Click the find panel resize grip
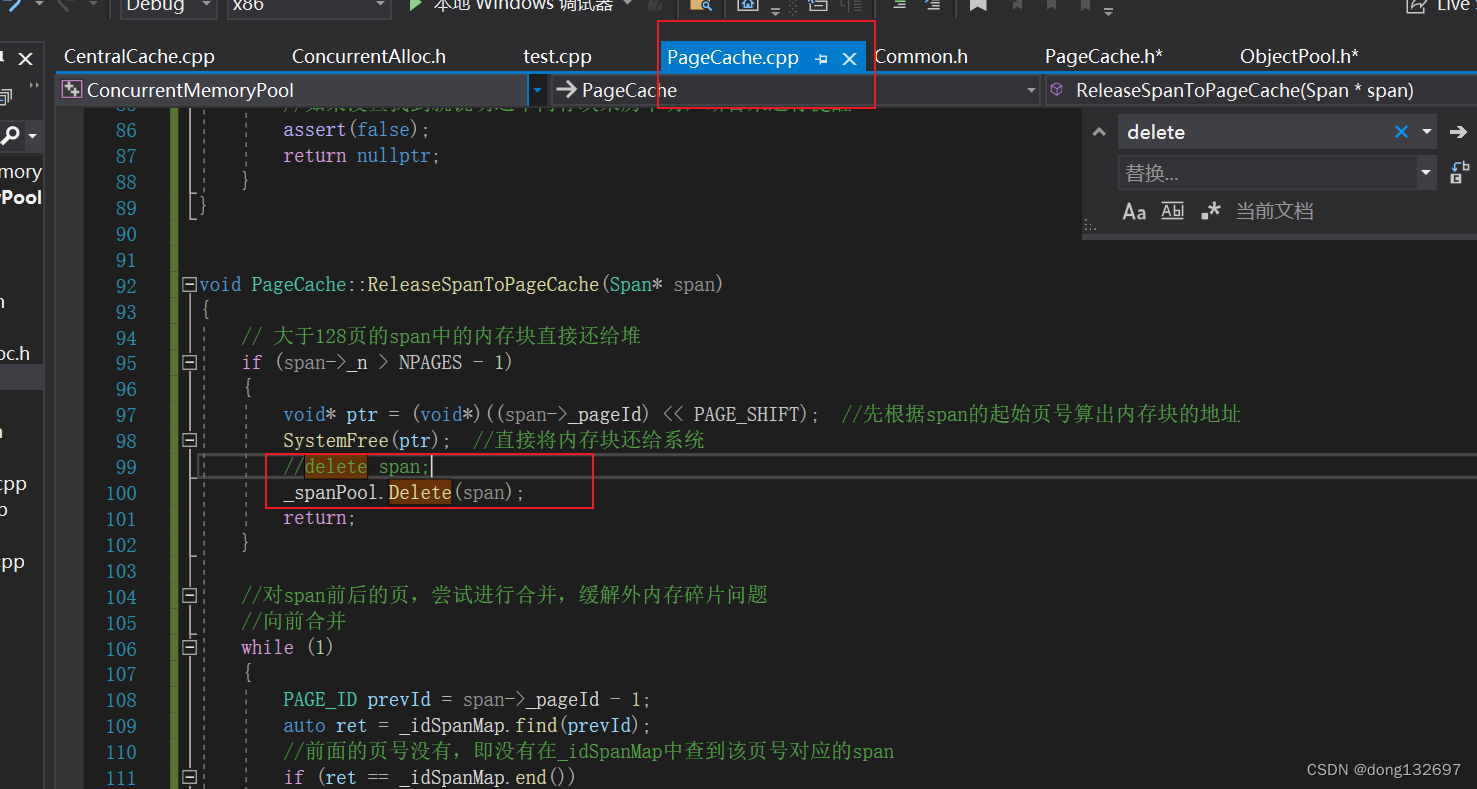 point(1090,227)
